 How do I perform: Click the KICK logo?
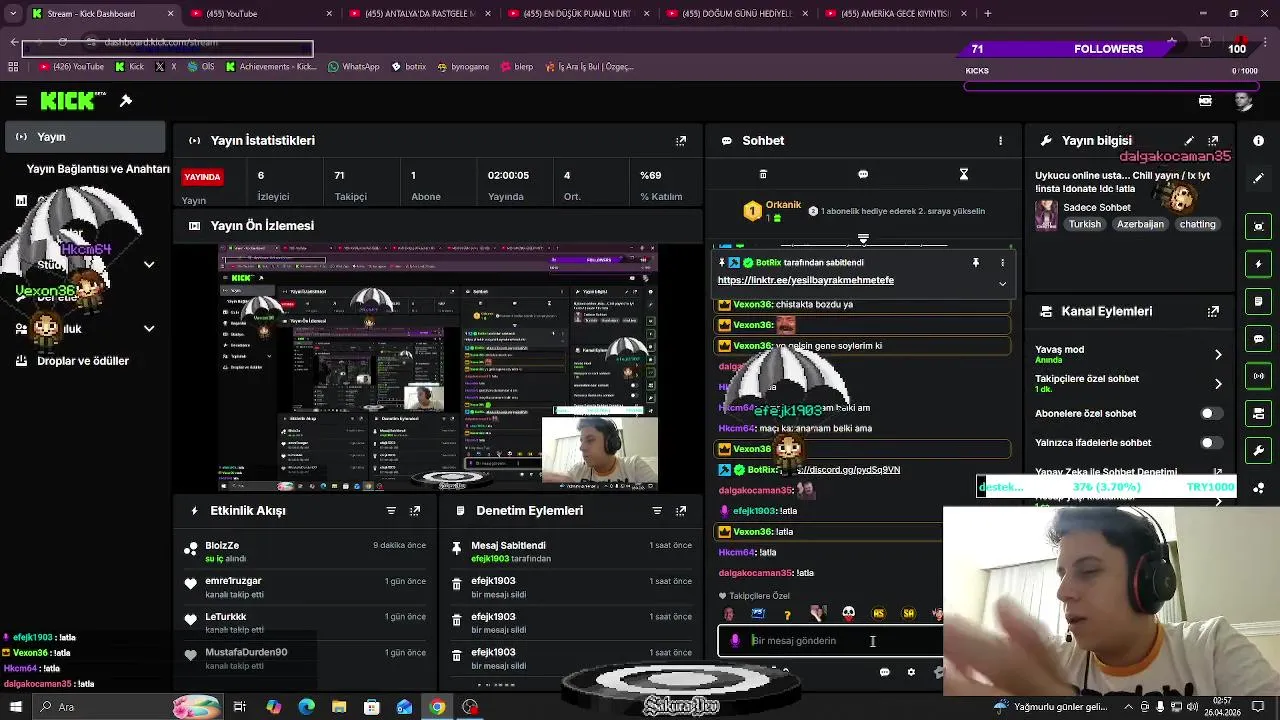tap(73, 101)
